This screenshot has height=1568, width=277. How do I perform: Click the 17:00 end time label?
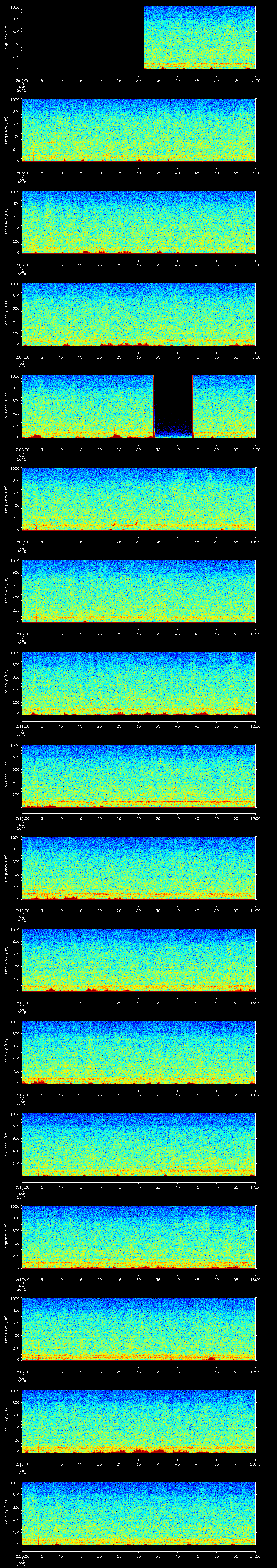pyautogui.click(x=256, y=1187)
